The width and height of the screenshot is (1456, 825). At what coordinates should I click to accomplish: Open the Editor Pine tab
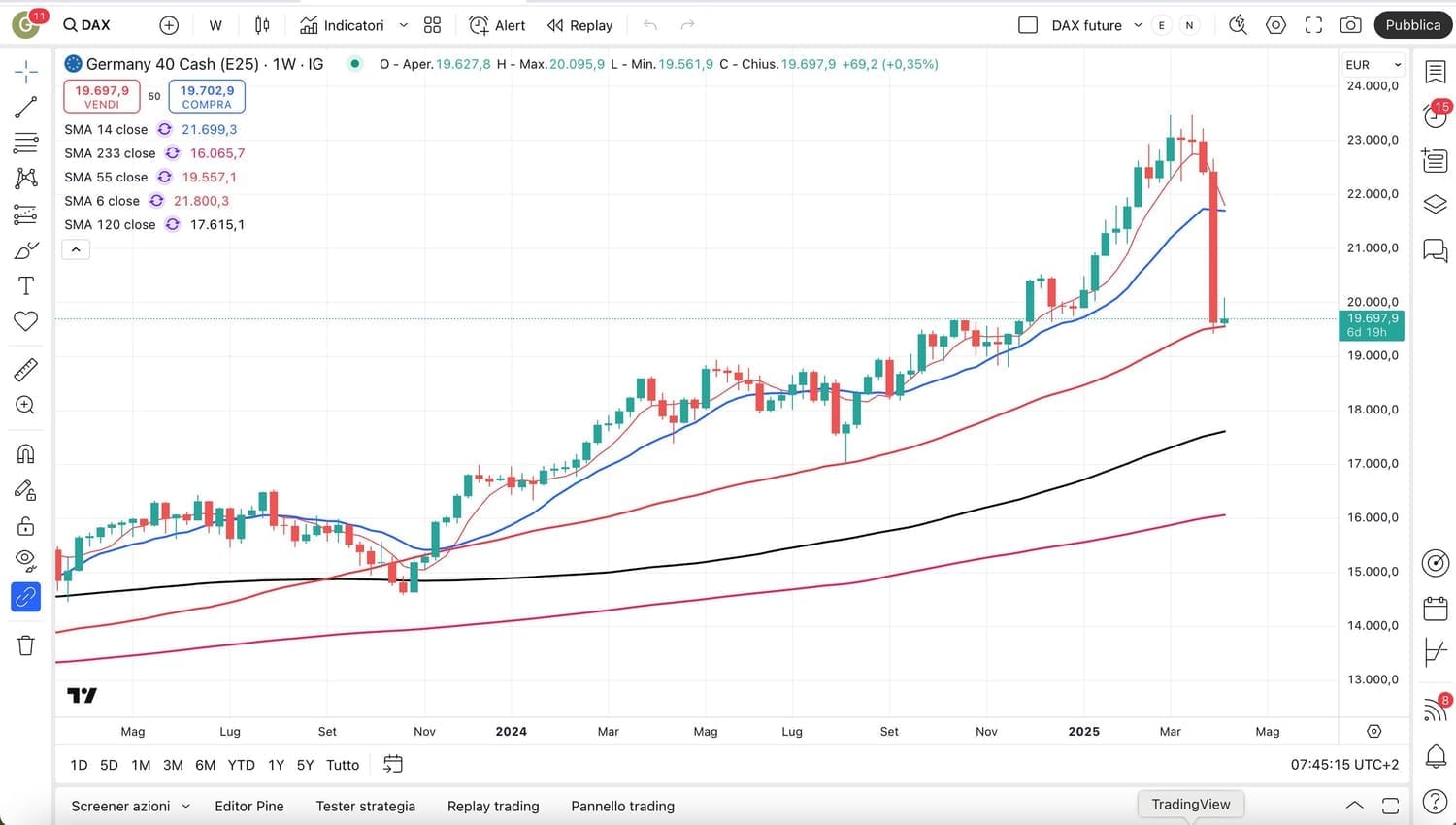point(248,806)
